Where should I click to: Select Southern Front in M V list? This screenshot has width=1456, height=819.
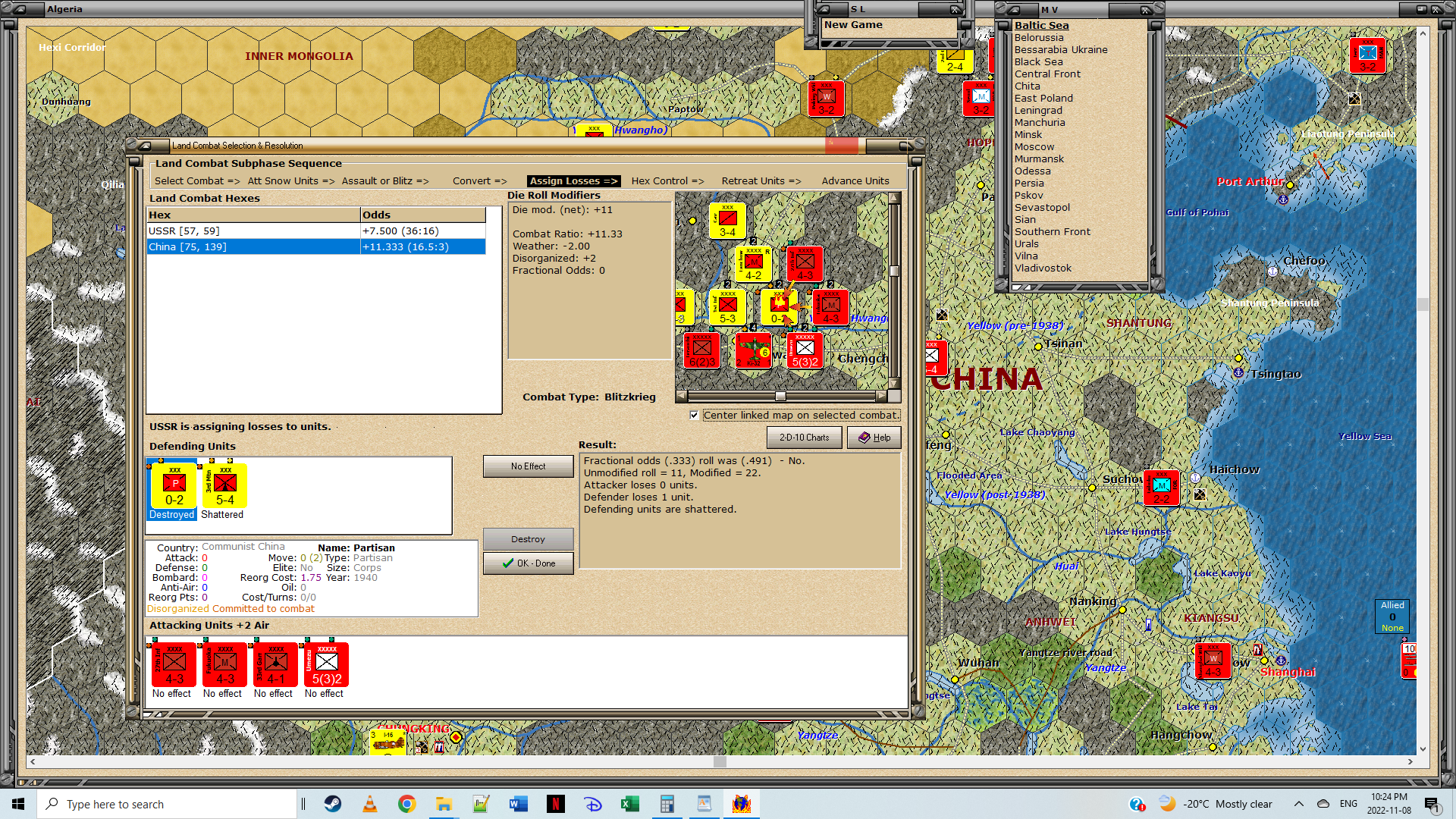[x=1053, y=231]
